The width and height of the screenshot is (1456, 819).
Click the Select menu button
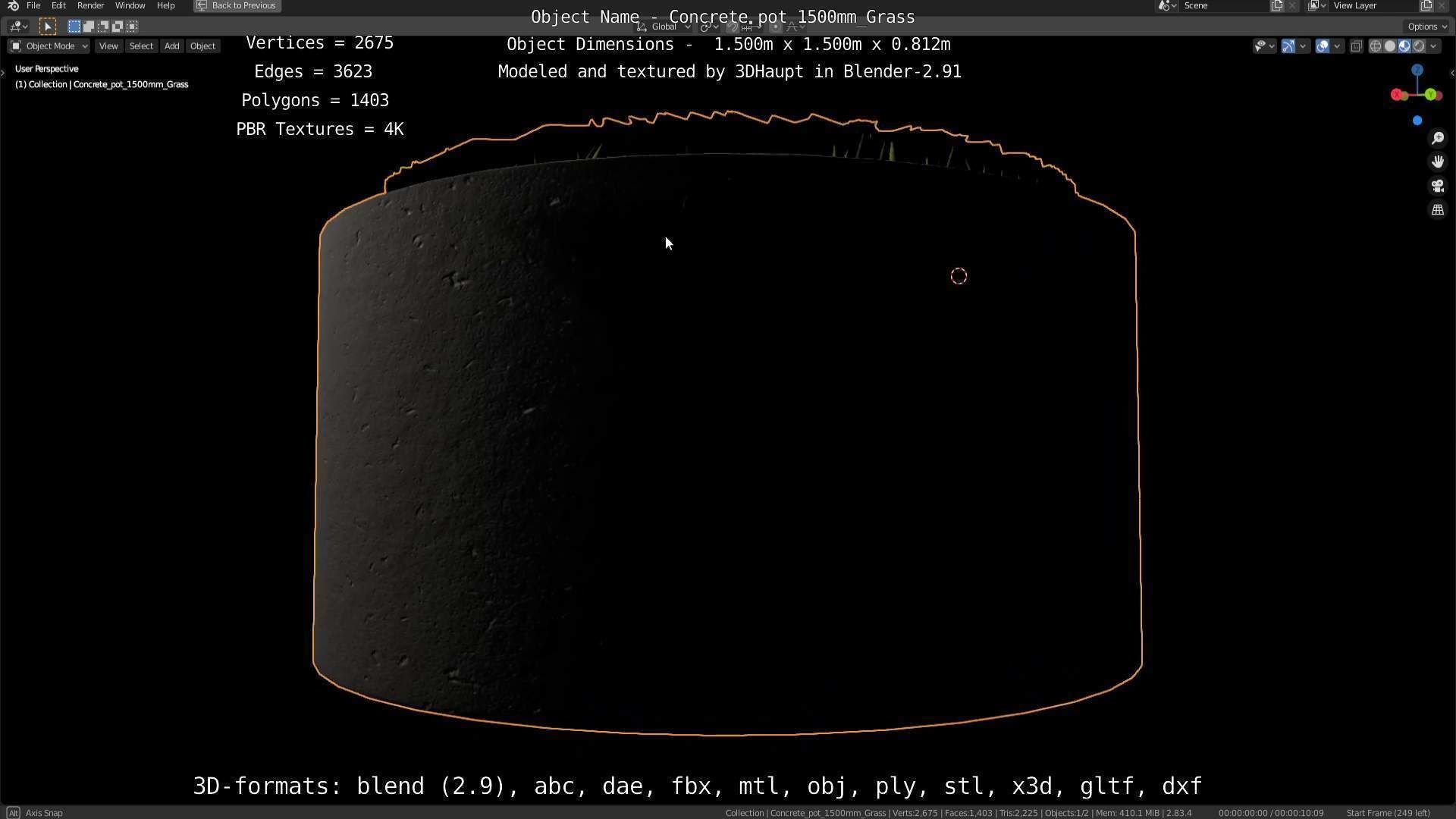[x=141, y=46]
